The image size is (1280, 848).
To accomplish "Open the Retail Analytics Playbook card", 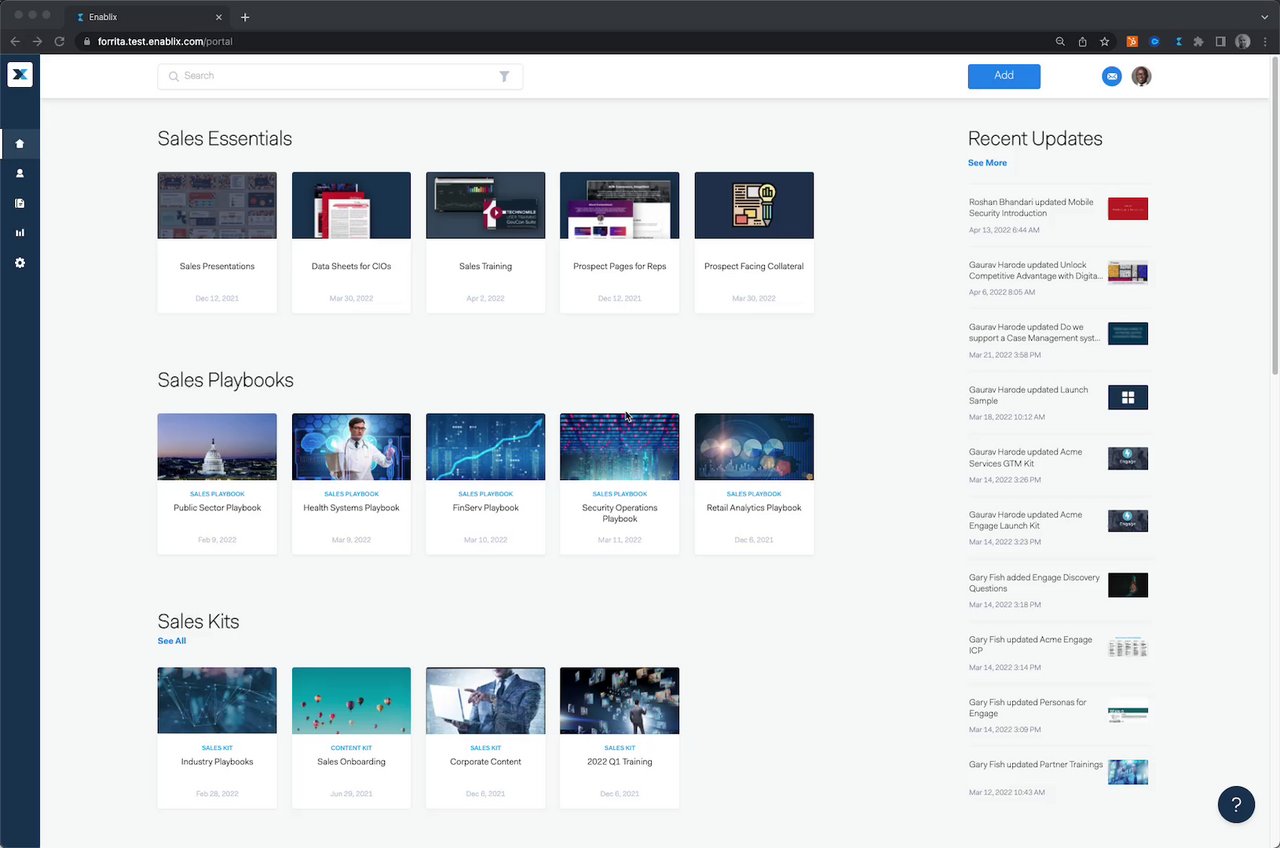I will point(754,484).
